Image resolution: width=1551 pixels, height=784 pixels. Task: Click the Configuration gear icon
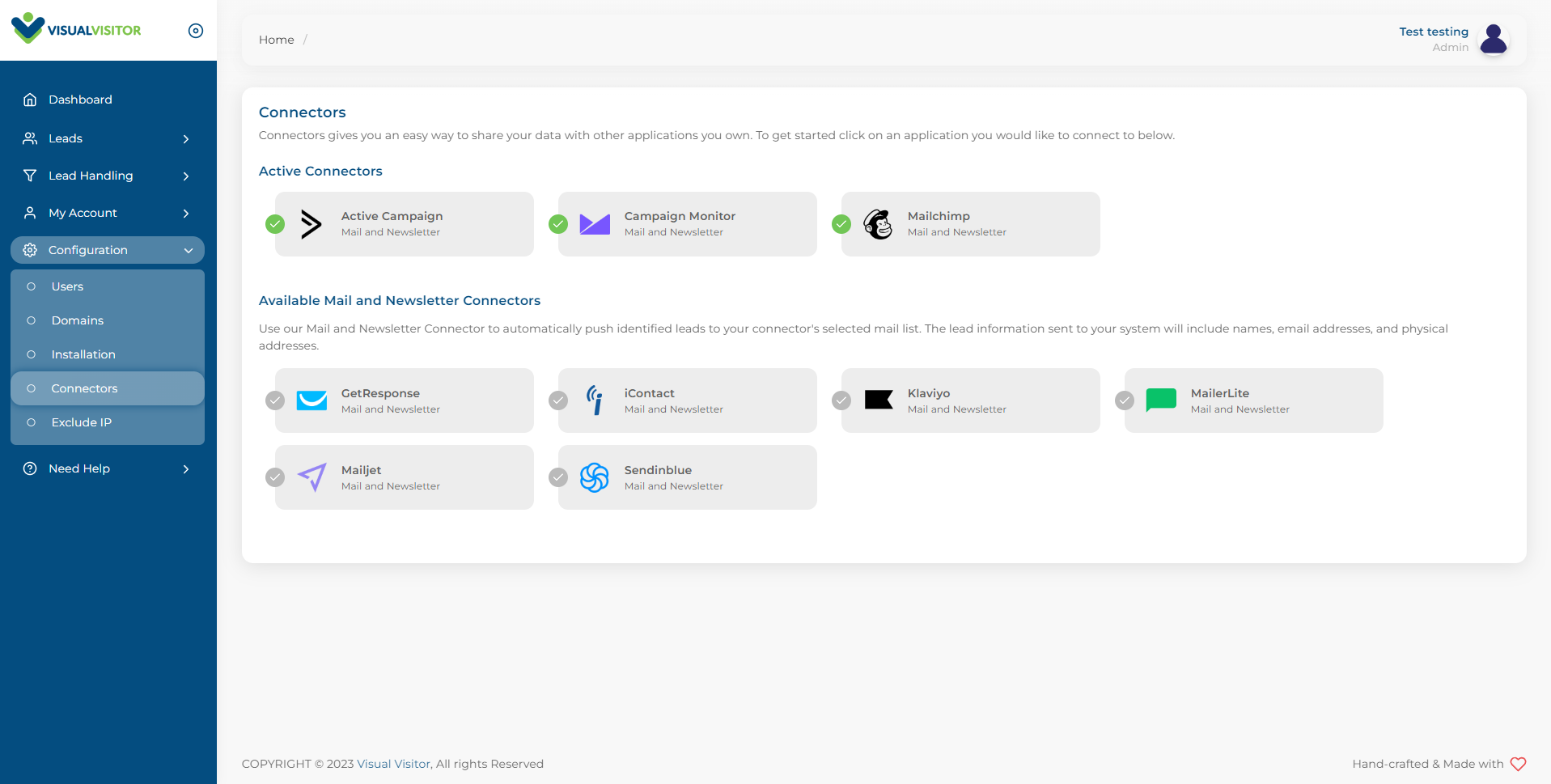click(x=30, y=250)
